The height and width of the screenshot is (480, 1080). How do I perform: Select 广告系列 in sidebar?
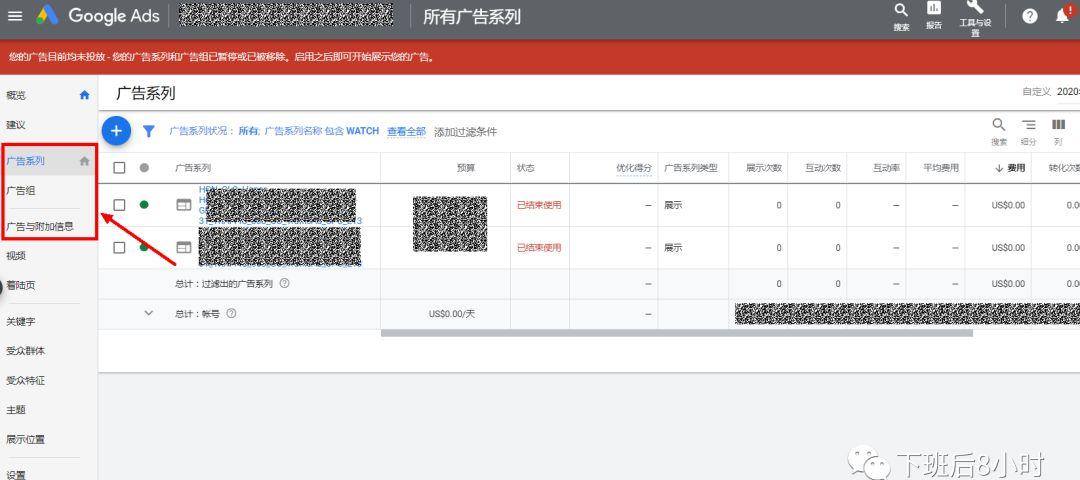coord(25,160)
